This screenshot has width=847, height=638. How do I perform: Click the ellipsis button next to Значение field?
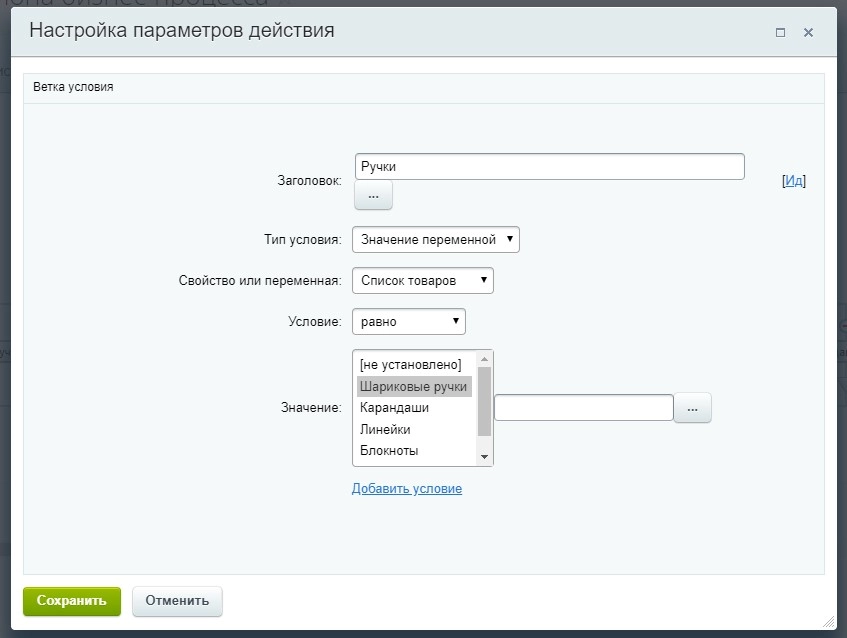(x=692, y=407)
